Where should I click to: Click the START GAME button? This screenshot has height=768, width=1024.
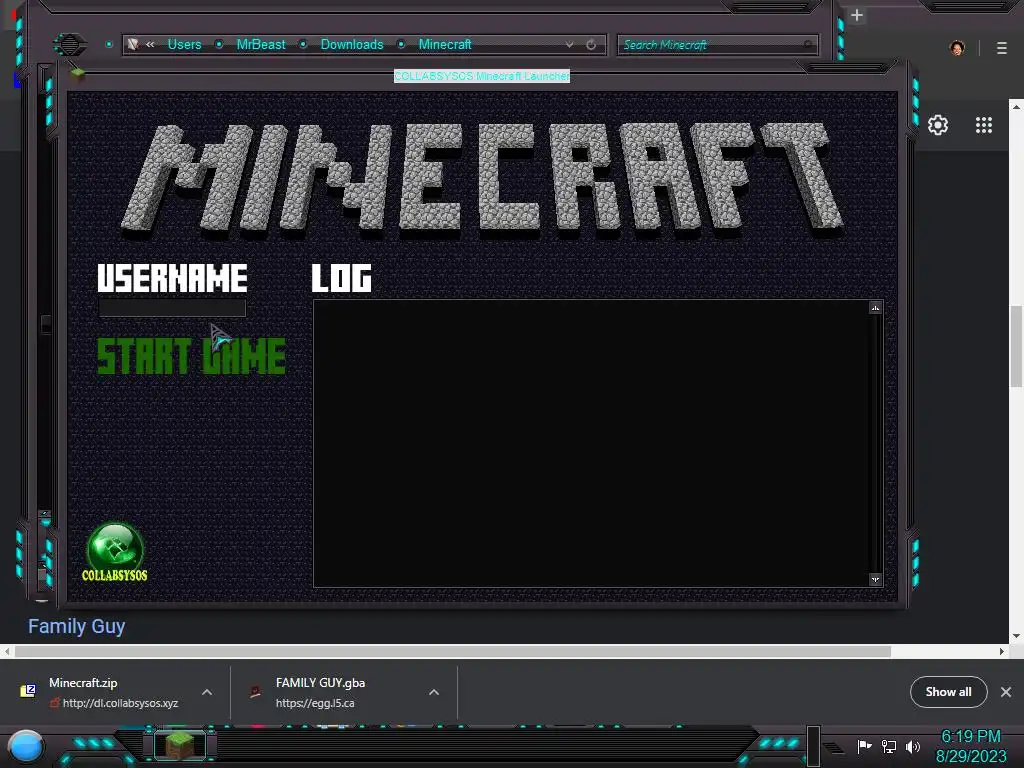point(191,356)
